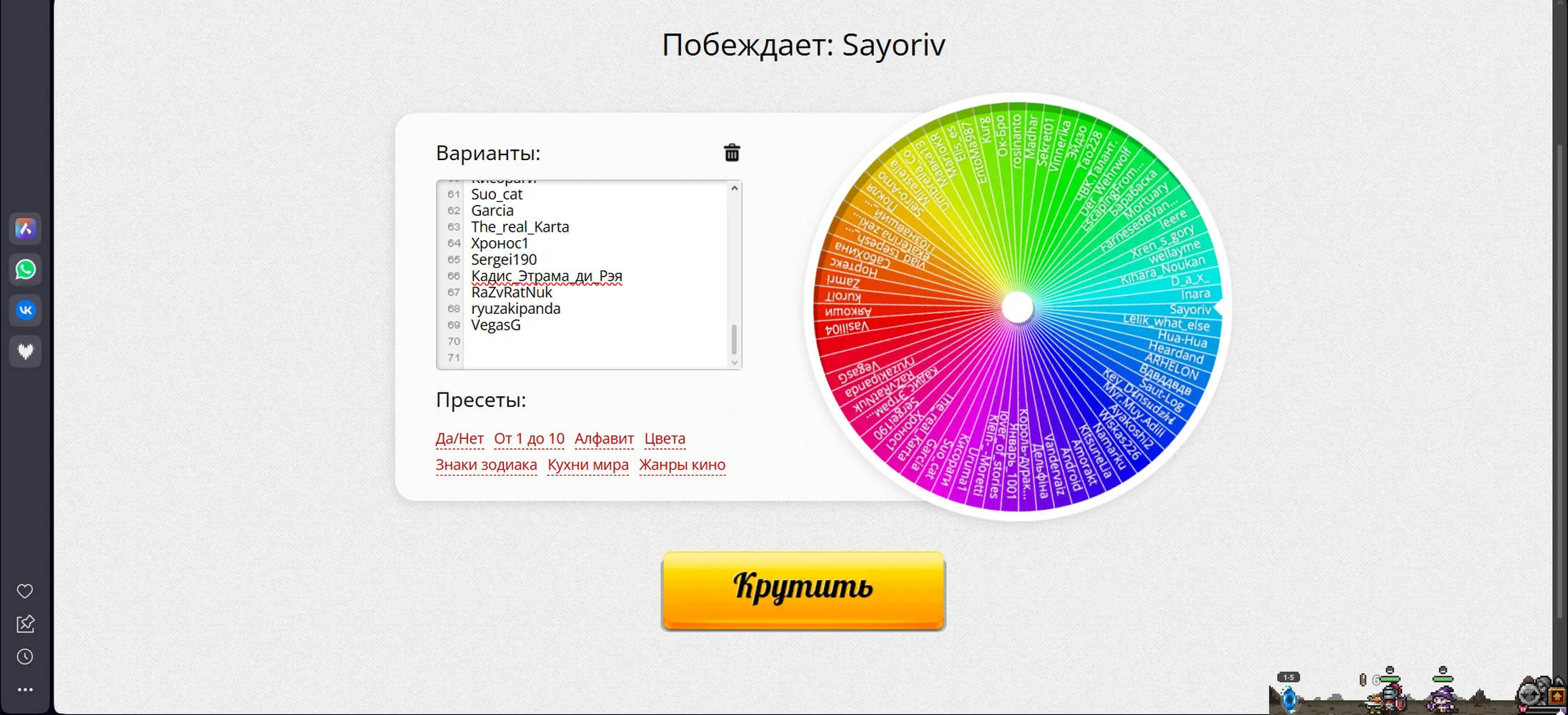Open WhatsApp from the browser sidebar
This screenshot has width=1568, height=715.
25,270
